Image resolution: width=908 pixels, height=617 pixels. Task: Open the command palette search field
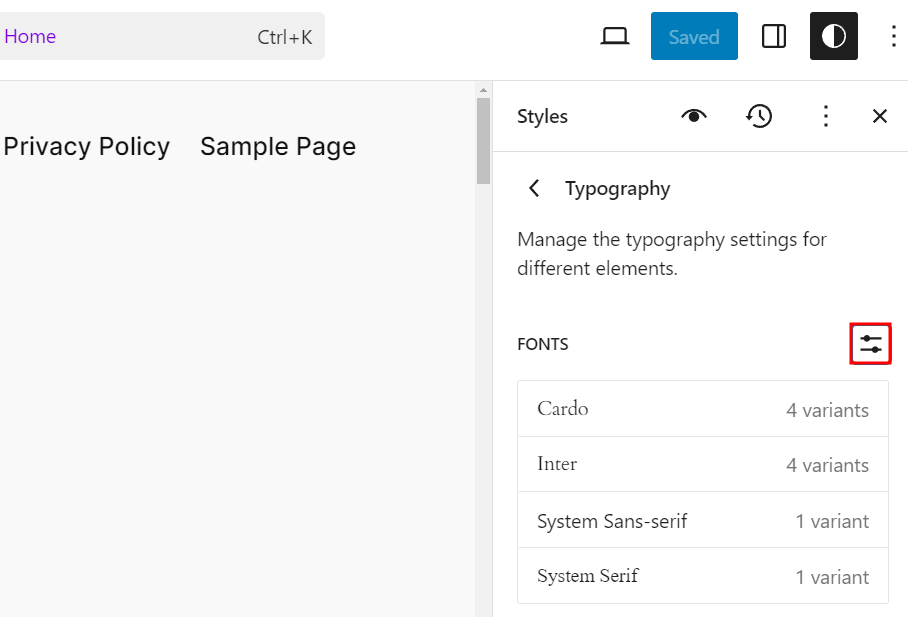(x=163, y=36)
